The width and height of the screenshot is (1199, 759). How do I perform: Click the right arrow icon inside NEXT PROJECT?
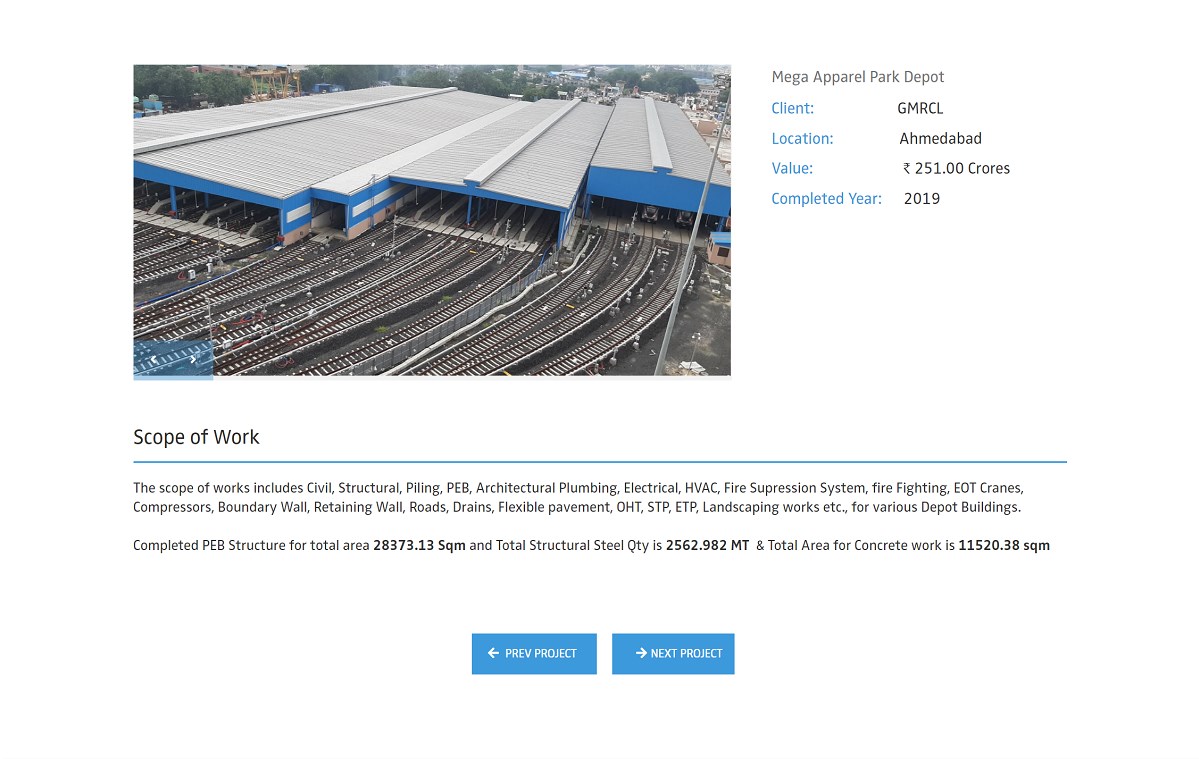click(x=641, y=653)
